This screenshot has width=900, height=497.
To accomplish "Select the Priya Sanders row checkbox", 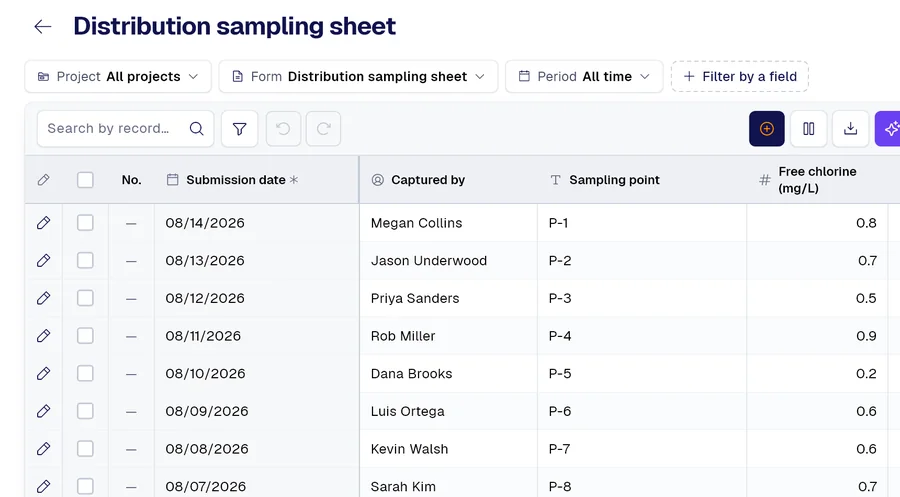I will coord(85,298).
